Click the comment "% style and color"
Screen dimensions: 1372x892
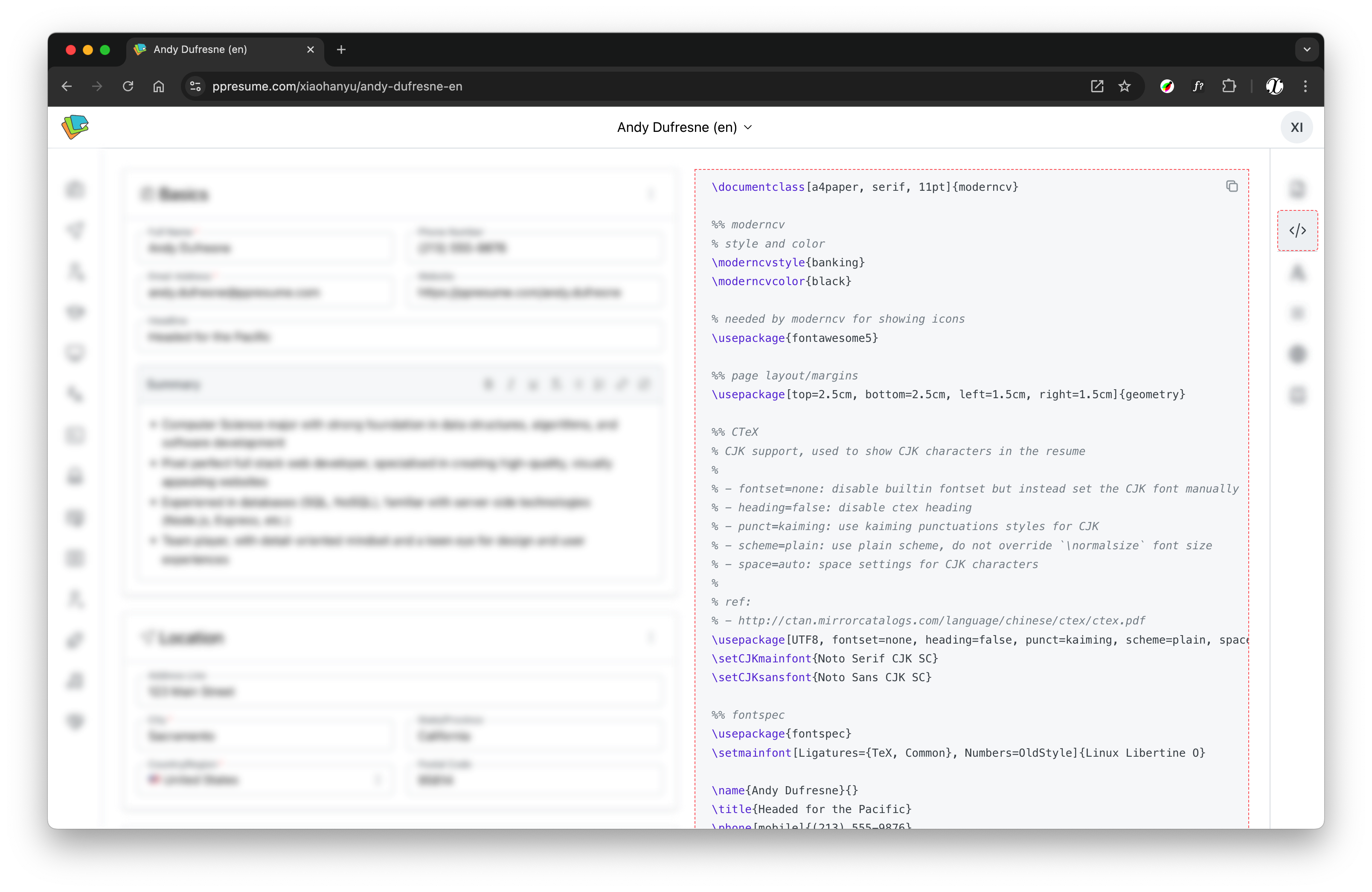[768, 244]
